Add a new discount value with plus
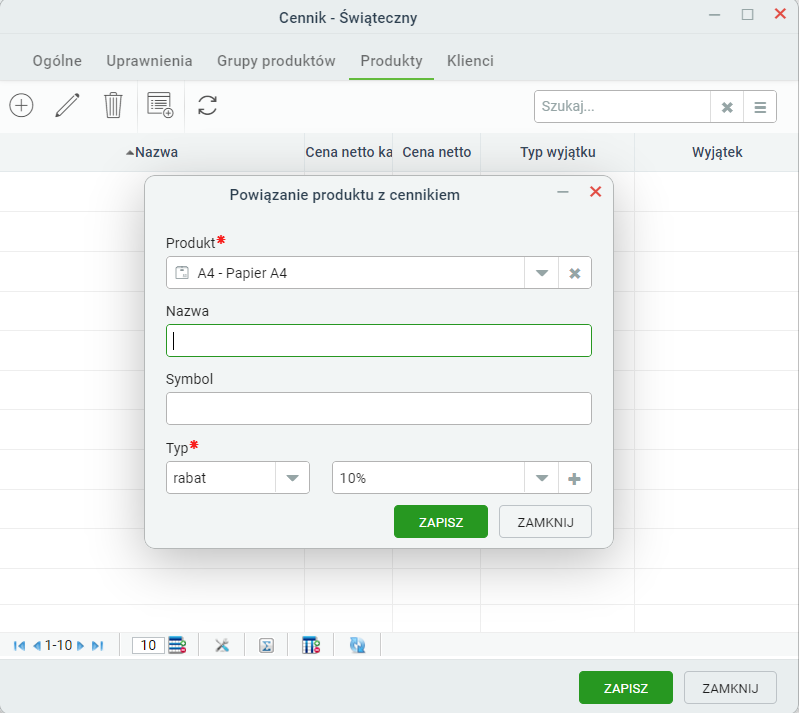The image size is (799, 713). (575, 478)
